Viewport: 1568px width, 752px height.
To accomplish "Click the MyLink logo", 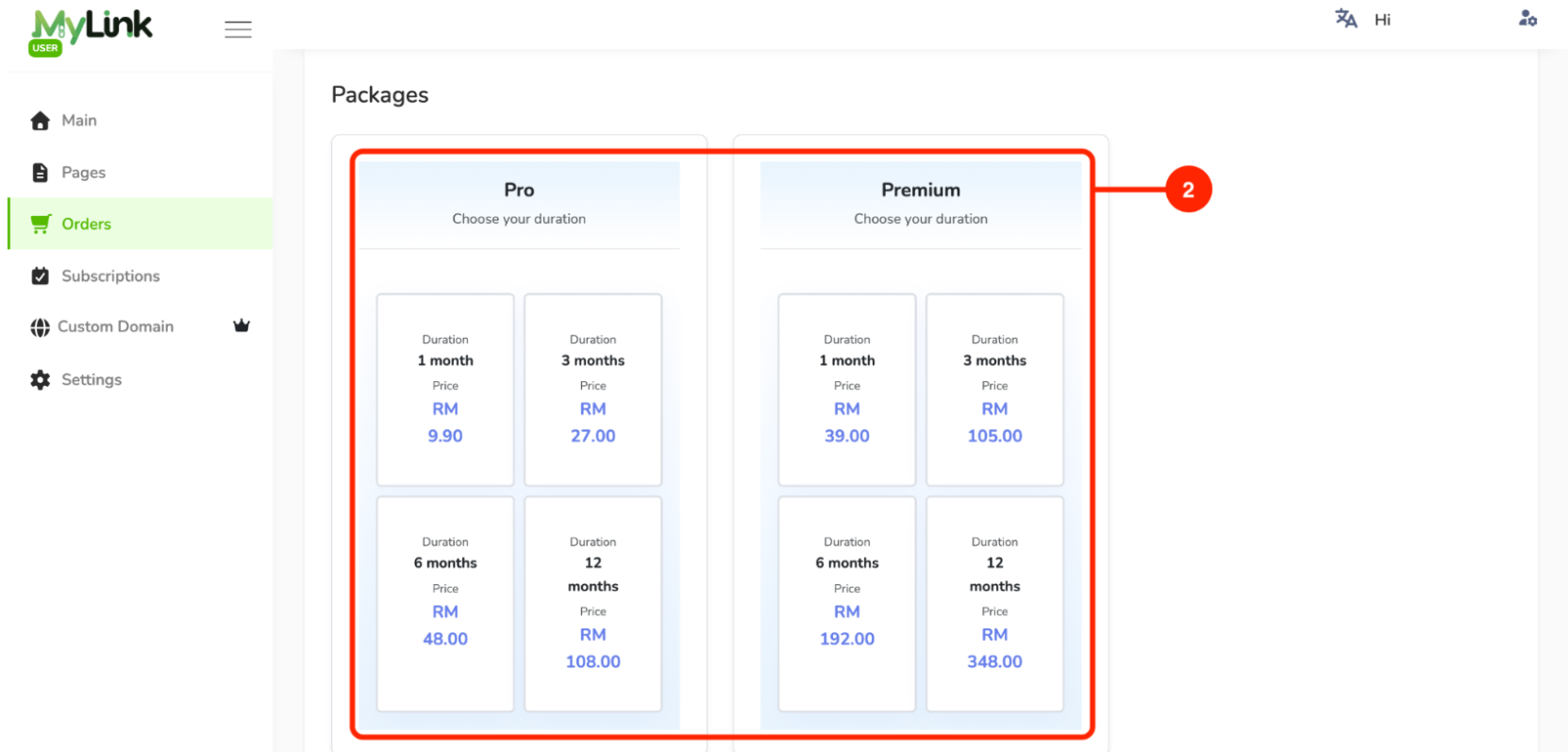I will click(x=91, y=31).
